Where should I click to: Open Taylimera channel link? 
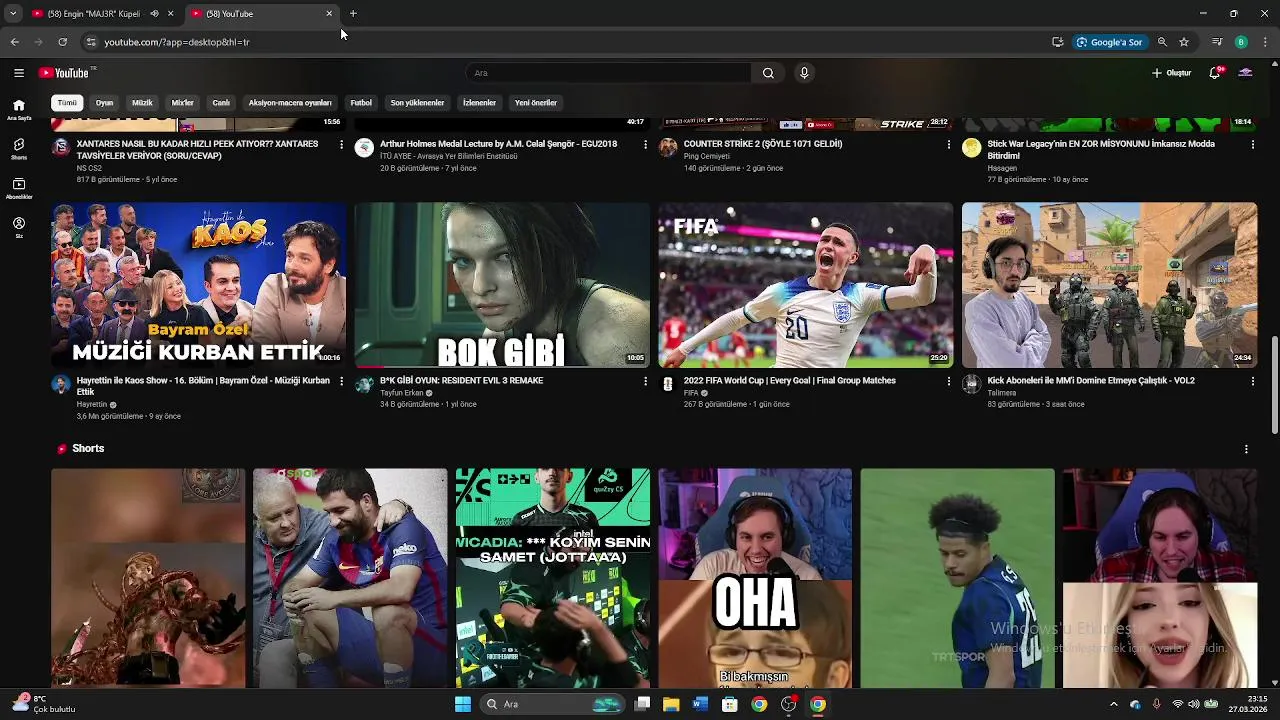click(x=1002, y=393)
